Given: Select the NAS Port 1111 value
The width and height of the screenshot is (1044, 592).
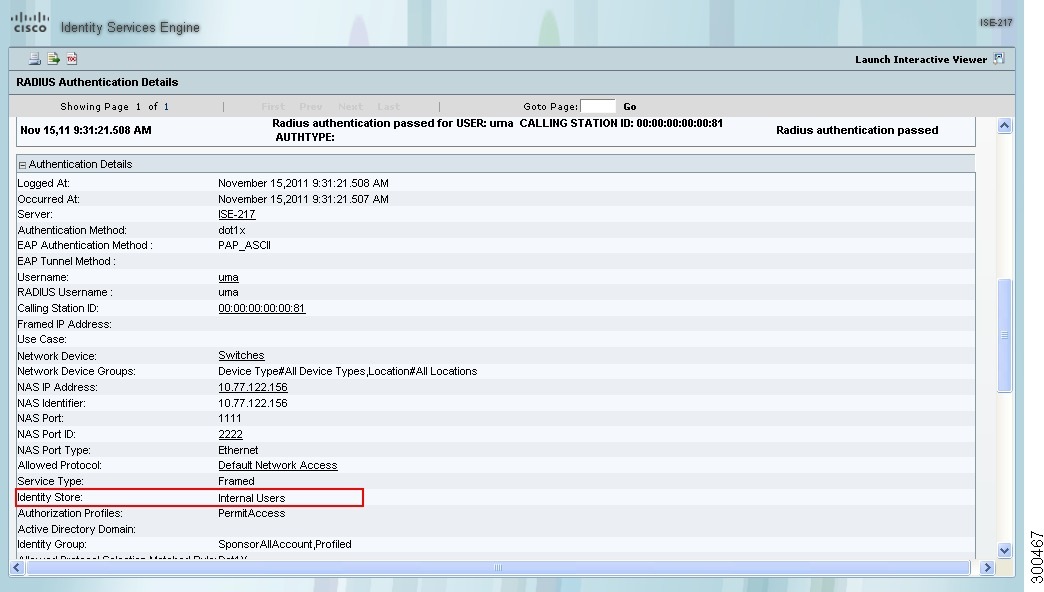Looking at the screenshot, I should click(x=229, y=418).
